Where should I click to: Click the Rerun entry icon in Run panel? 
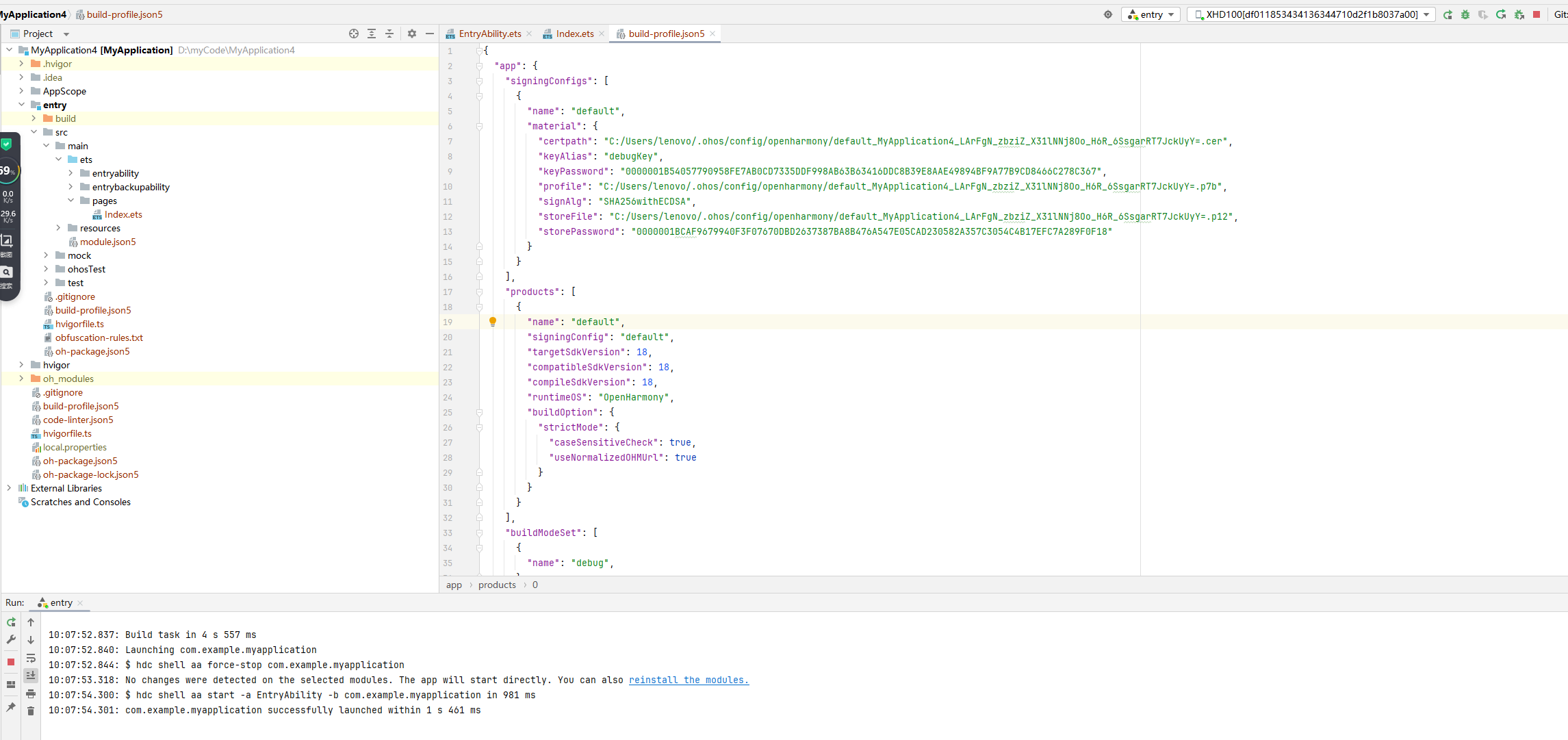click(11, 622)
